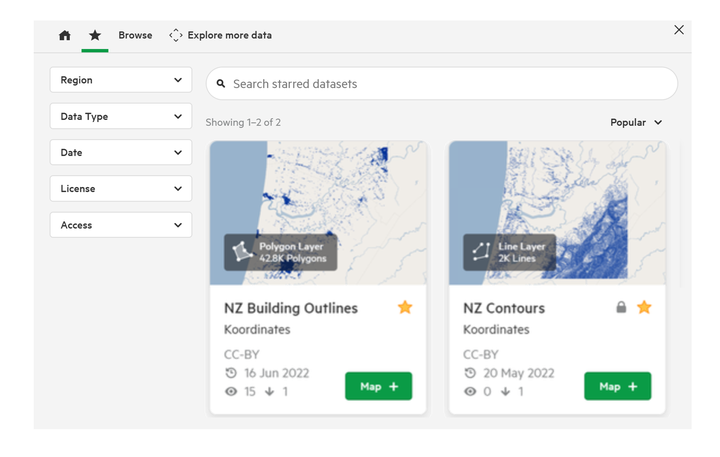Open the starred datasets star tab
This screenshot has width=720, height=457.
tap(95, 35)
